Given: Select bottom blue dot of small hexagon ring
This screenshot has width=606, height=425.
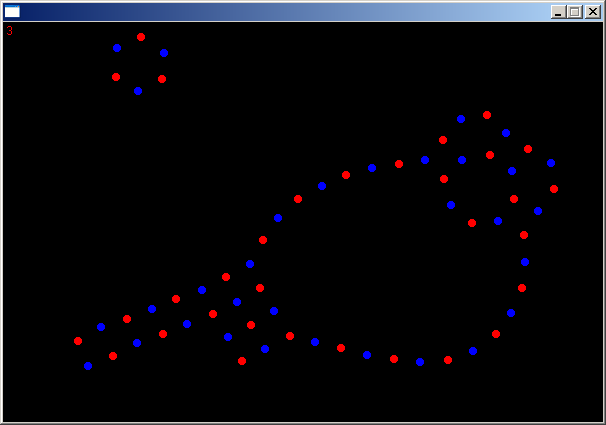Looking at the screenshot, I should tap(138, 91).
